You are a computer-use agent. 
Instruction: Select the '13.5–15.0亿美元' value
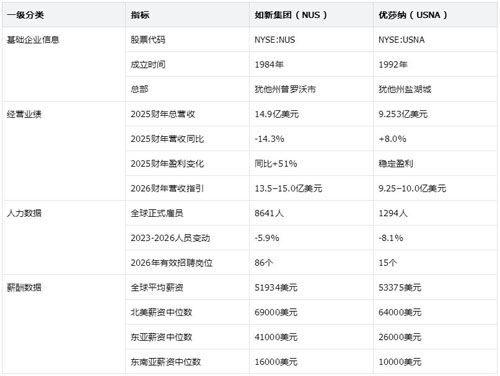(x=288, y=188)
